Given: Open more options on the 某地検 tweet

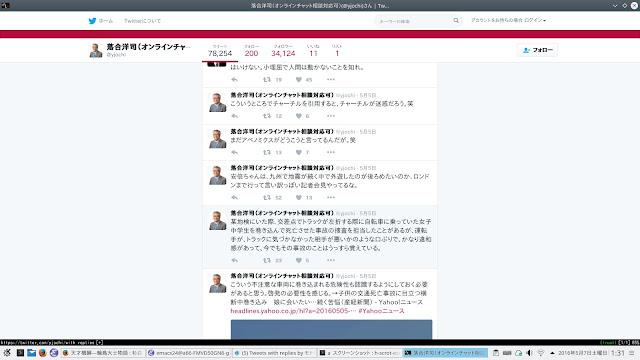Looking at the screenshot, I should pos(331,260).
